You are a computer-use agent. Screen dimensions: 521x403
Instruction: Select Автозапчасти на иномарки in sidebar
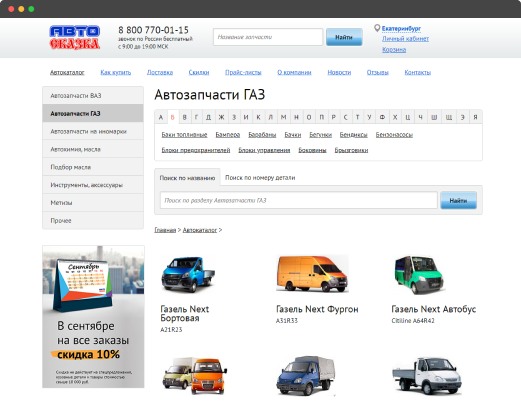pos(93,131)
